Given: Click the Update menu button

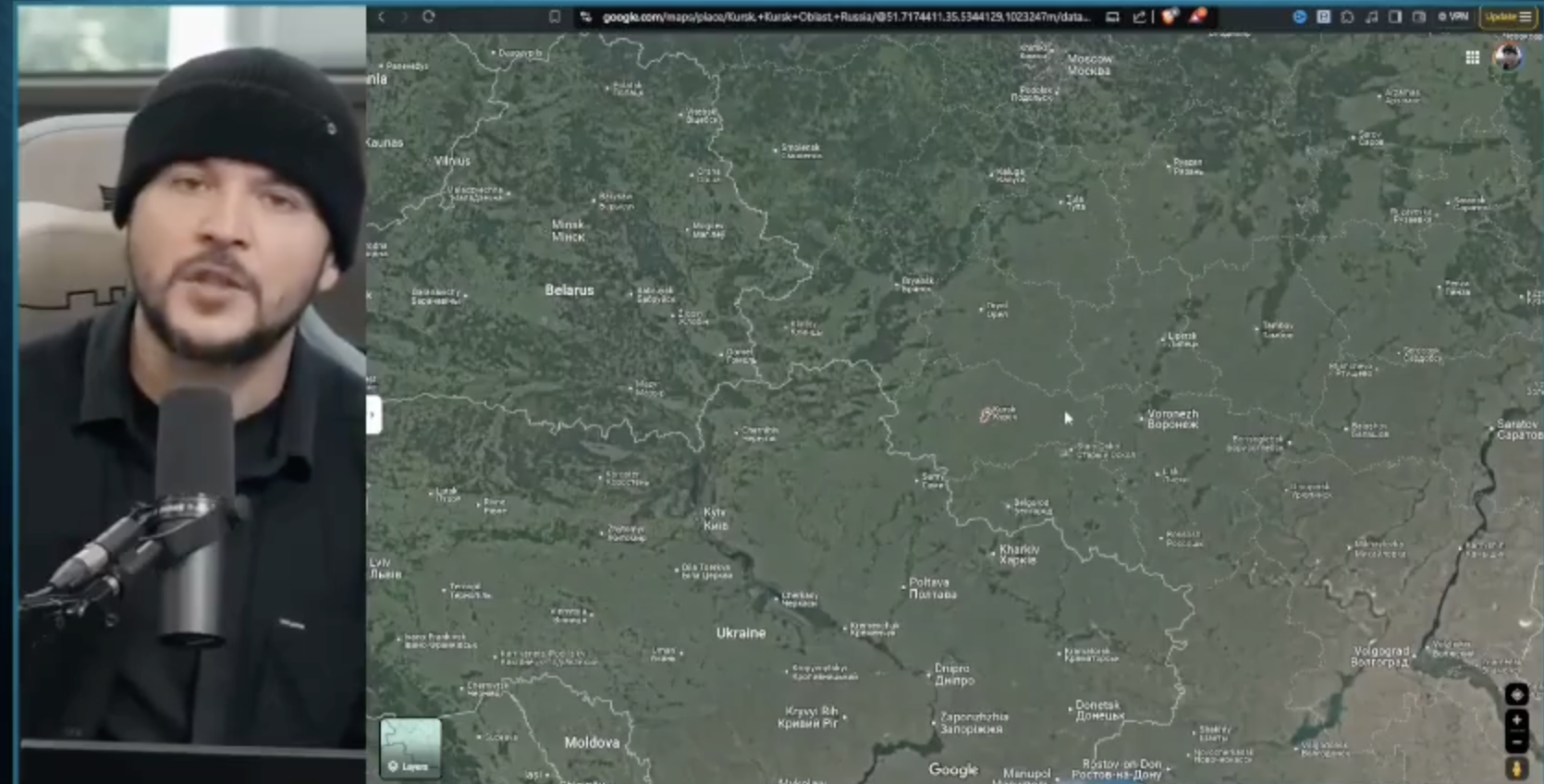Looking at the screenshot, I should click(x=1508, y=17).
